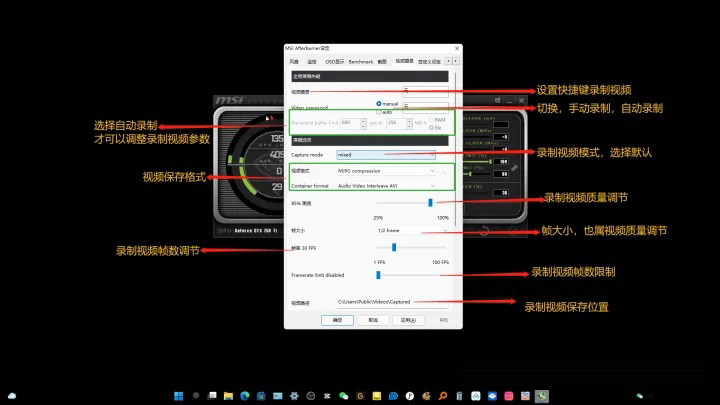Open Container format dropdown showing AVI

coord(386,186)
